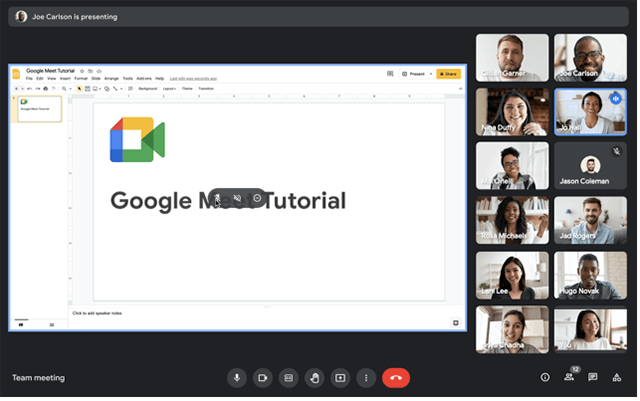
Task: Click the paint format icon
Action: click(x=54, y=89)
